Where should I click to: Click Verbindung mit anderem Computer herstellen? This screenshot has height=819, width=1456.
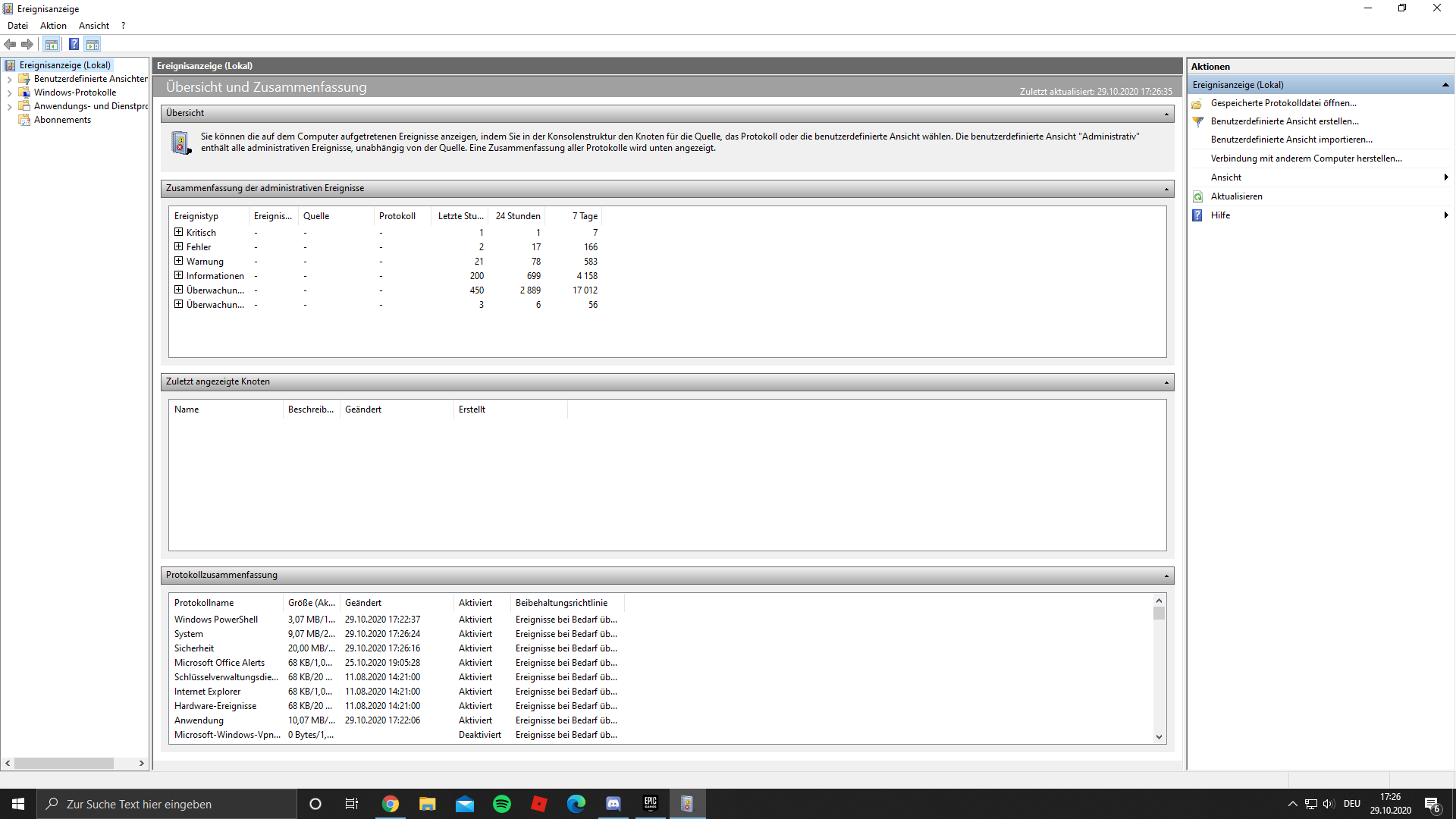1306,158
